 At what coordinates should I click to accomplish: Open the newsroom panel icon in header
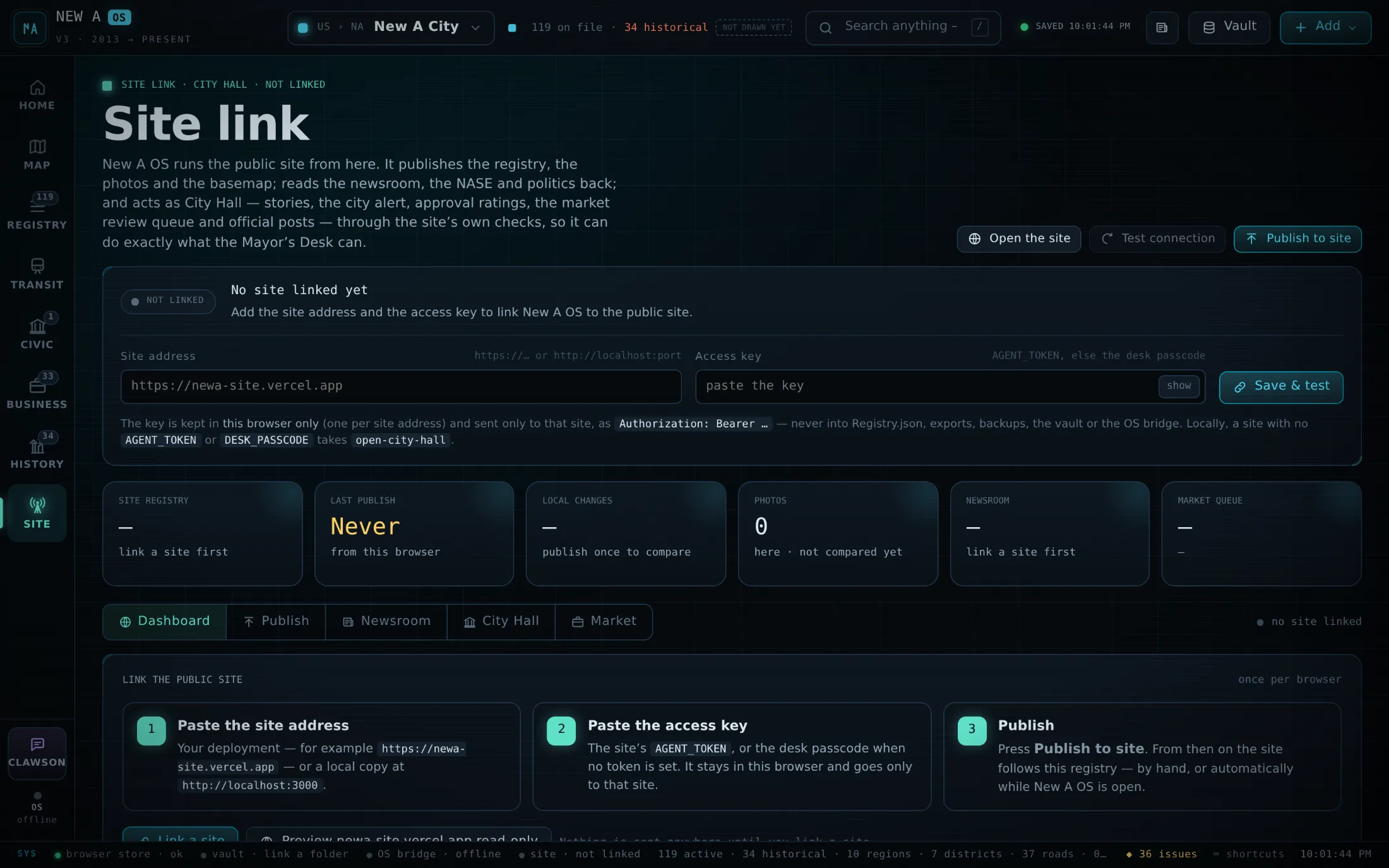[1162, 27]
